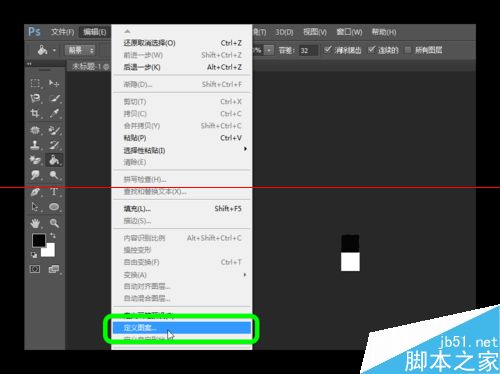Choose 粘贴(P) paste
Screen dimensions: 500x374
[183, 138]
